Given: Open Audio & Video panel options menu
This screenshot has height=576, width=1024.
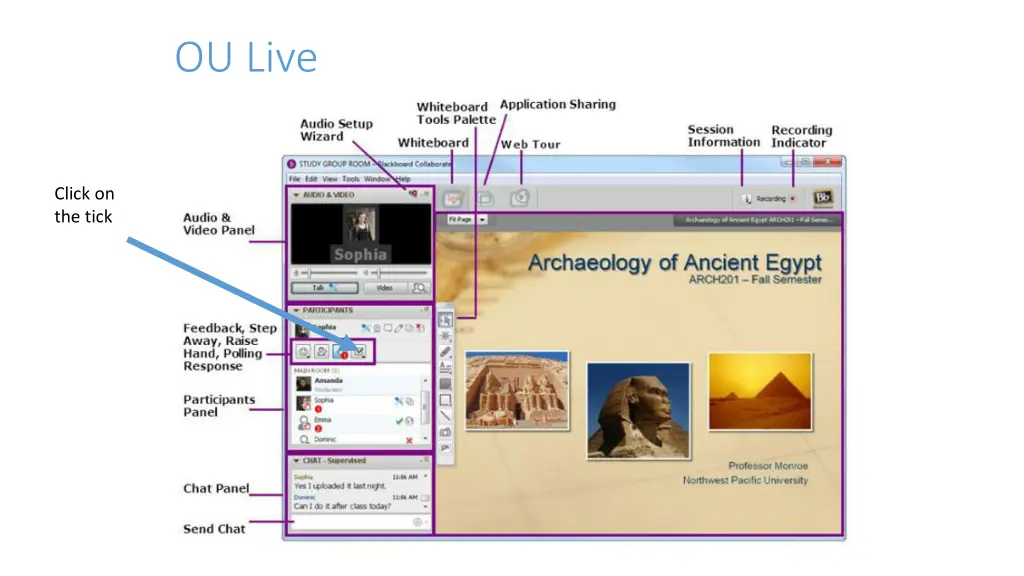Looking at the screenshot, I should [x=426, y=194].
